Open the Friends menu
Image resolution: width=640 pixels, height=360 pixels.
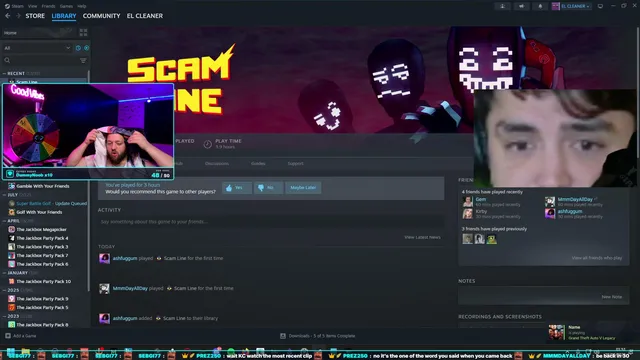point(48,6)
